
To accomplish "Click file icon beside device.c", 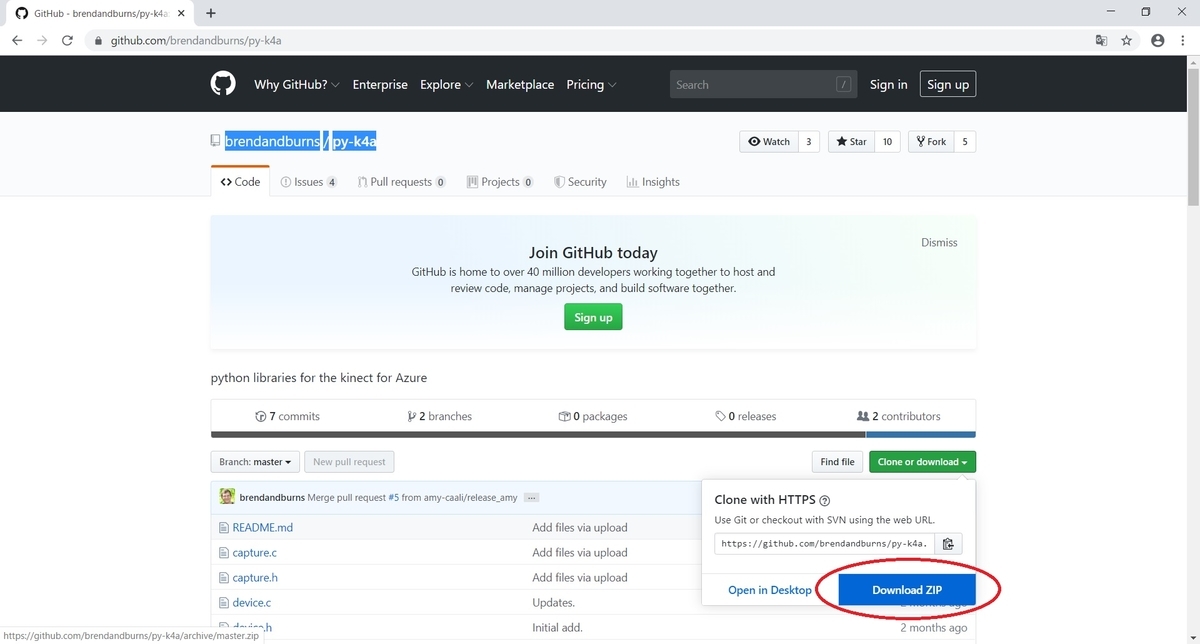I will (x=224, y=602).
